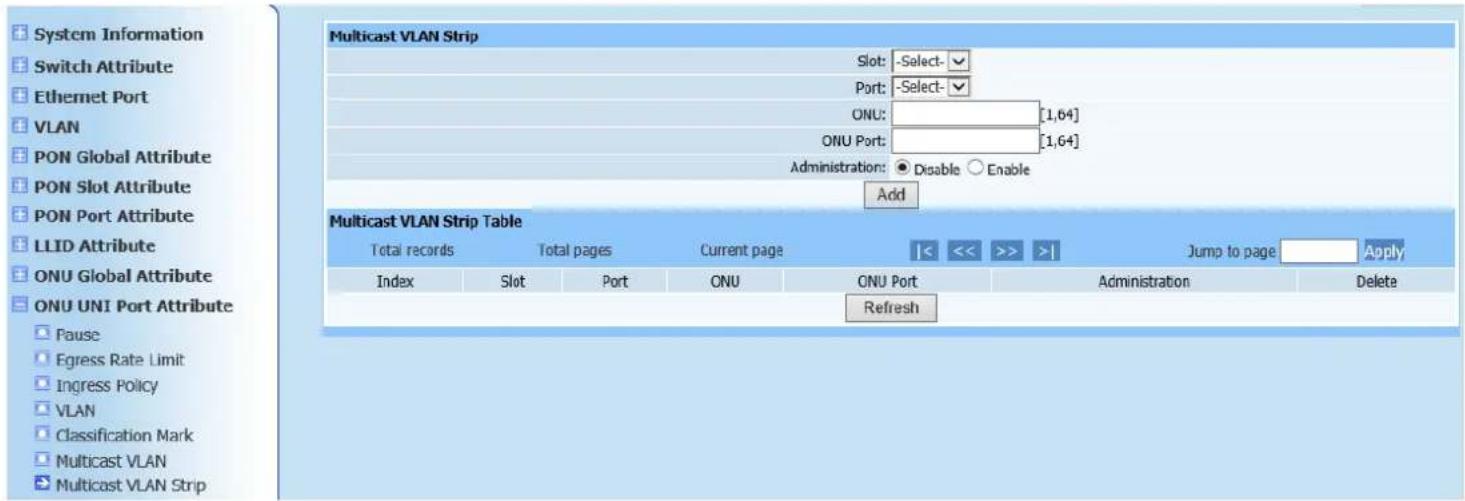
Task: Expand the VLAN top-level tree icon
Action: tap(22, 127)
